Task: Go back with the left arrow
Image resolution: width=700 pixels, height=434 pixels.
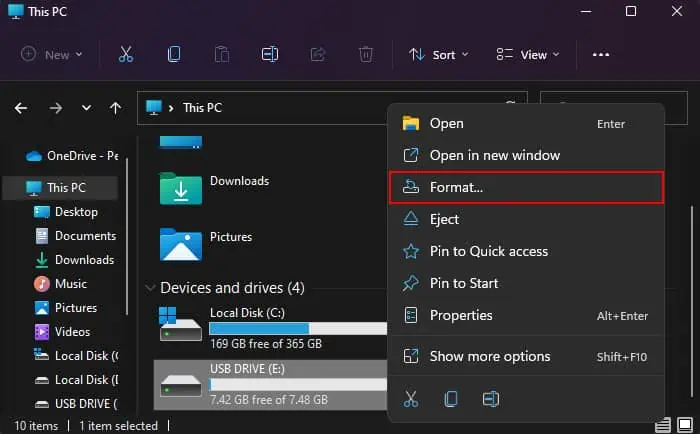Action: (x=22, y=108)
